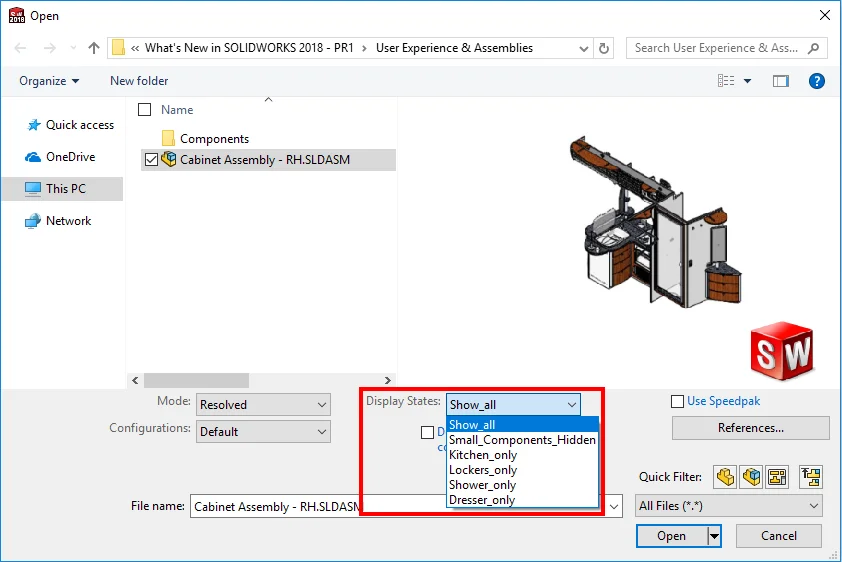Open the All Files type dropdown

coord(729,506)
